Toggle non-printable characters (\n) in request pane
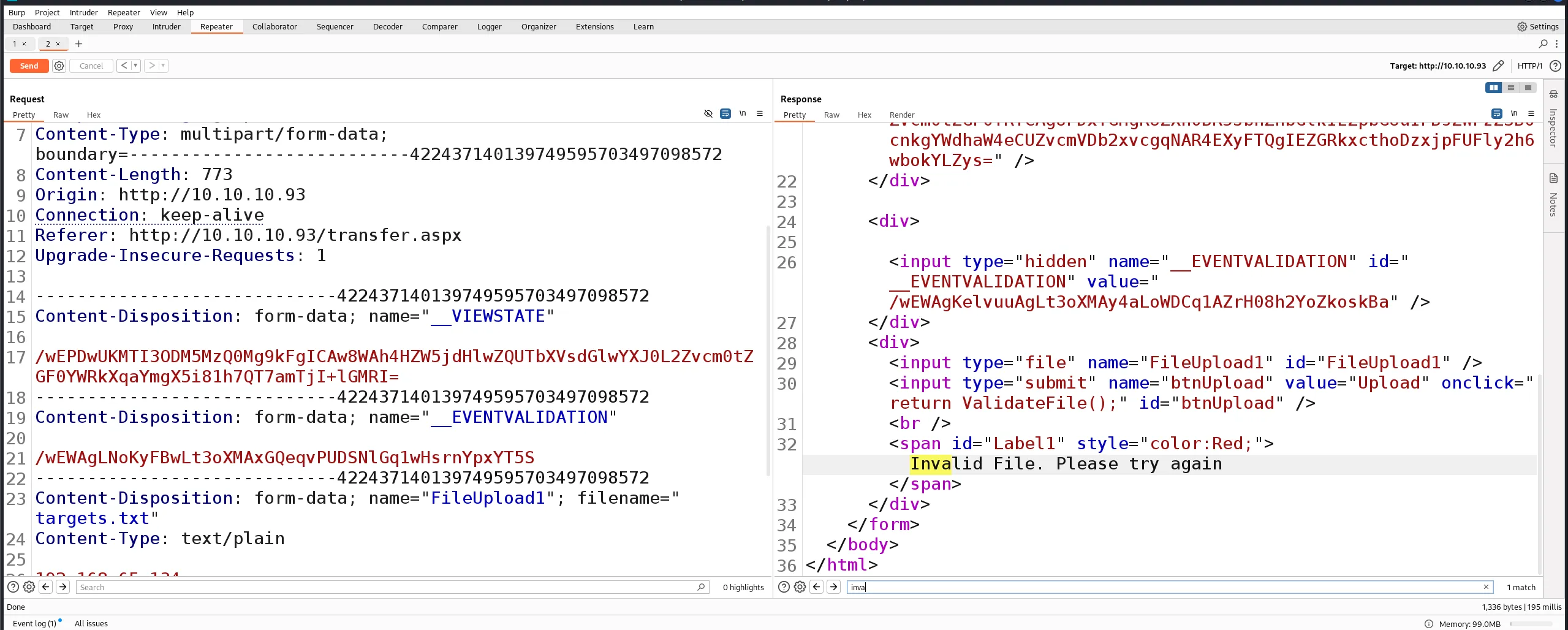This screenshot has width=1568, height=630. click(x=743, y=113)
